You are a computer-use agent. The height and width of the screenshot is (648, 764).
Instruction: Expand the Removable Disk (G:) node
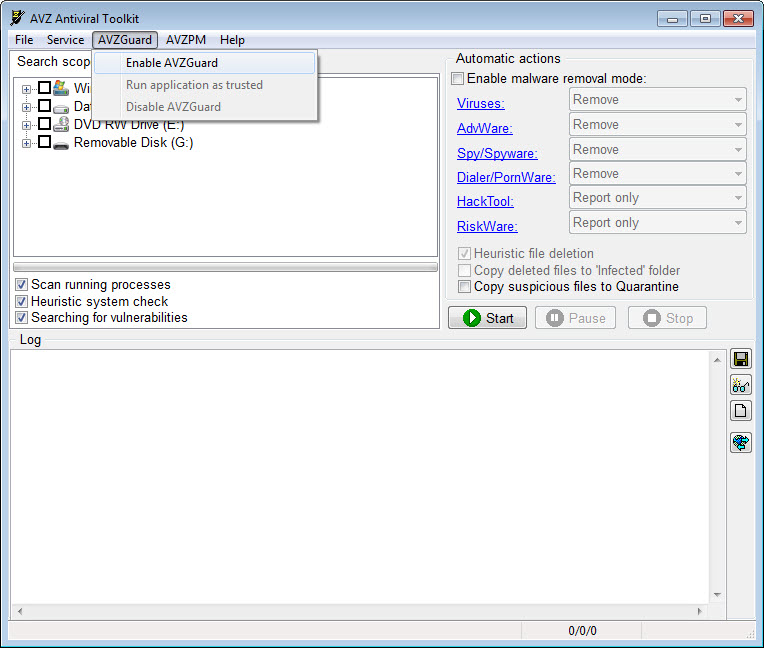(26, 143)
